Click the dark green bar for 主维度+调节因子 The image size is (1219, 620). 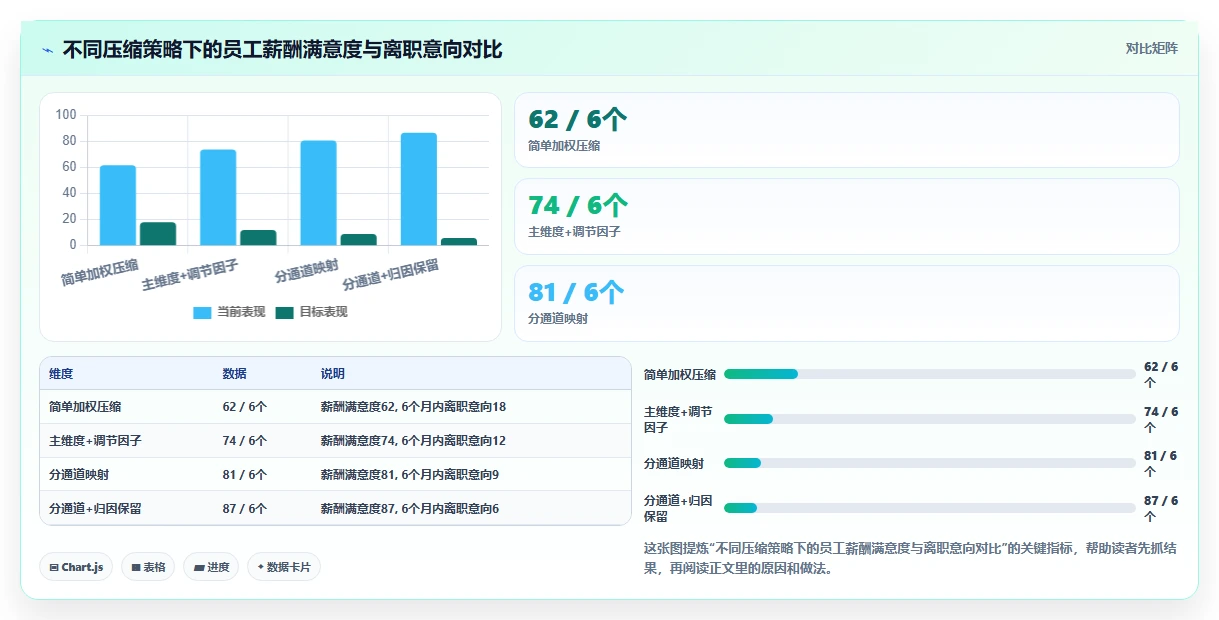pyautogui.click(x=258, y=237)
